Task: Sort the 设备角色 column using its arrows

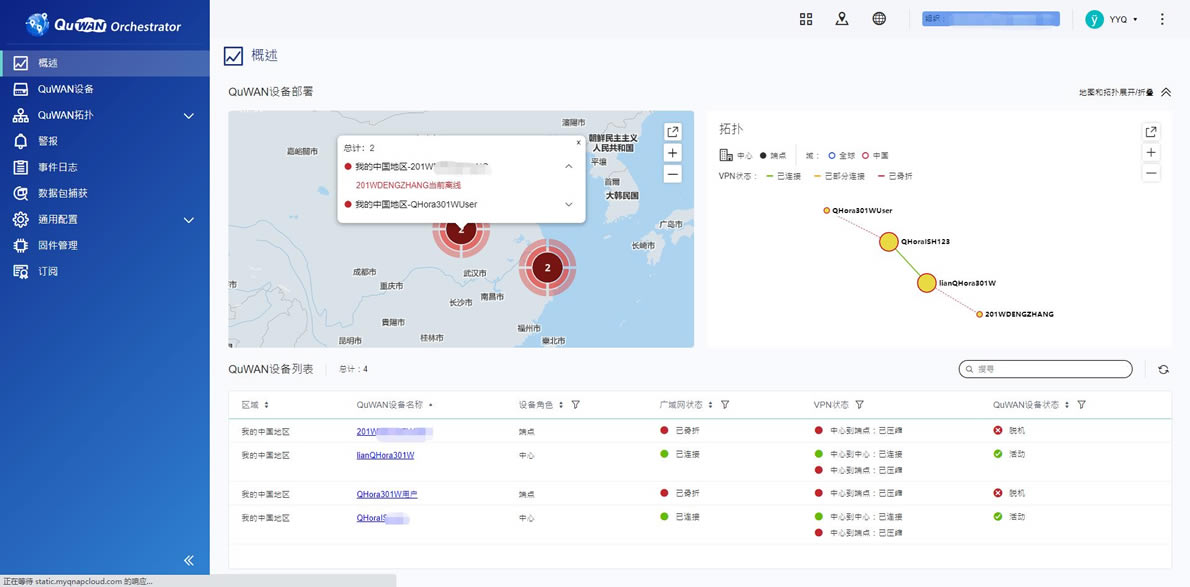Action: click(x=561, y=405)
